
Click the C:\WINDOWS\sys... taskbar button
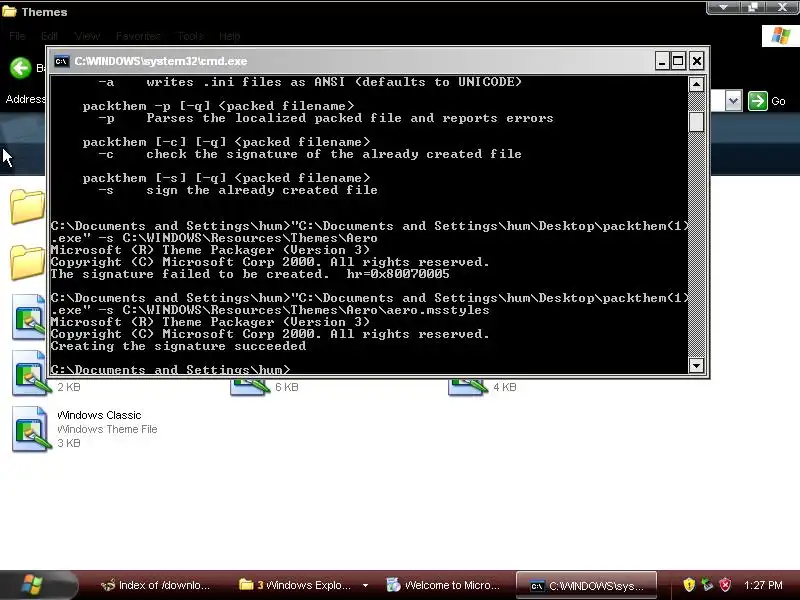(586, 586)
